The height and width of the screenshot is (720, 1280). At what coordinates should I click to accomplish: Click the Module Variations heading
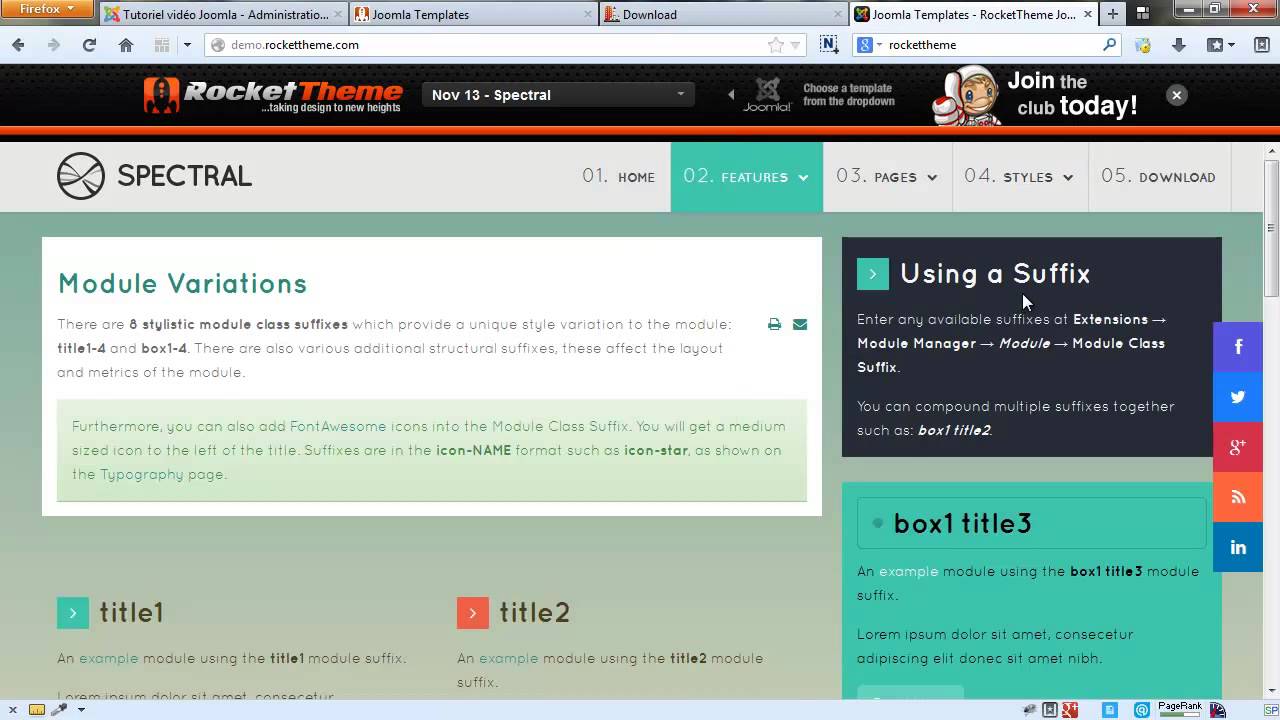(183, 284)
